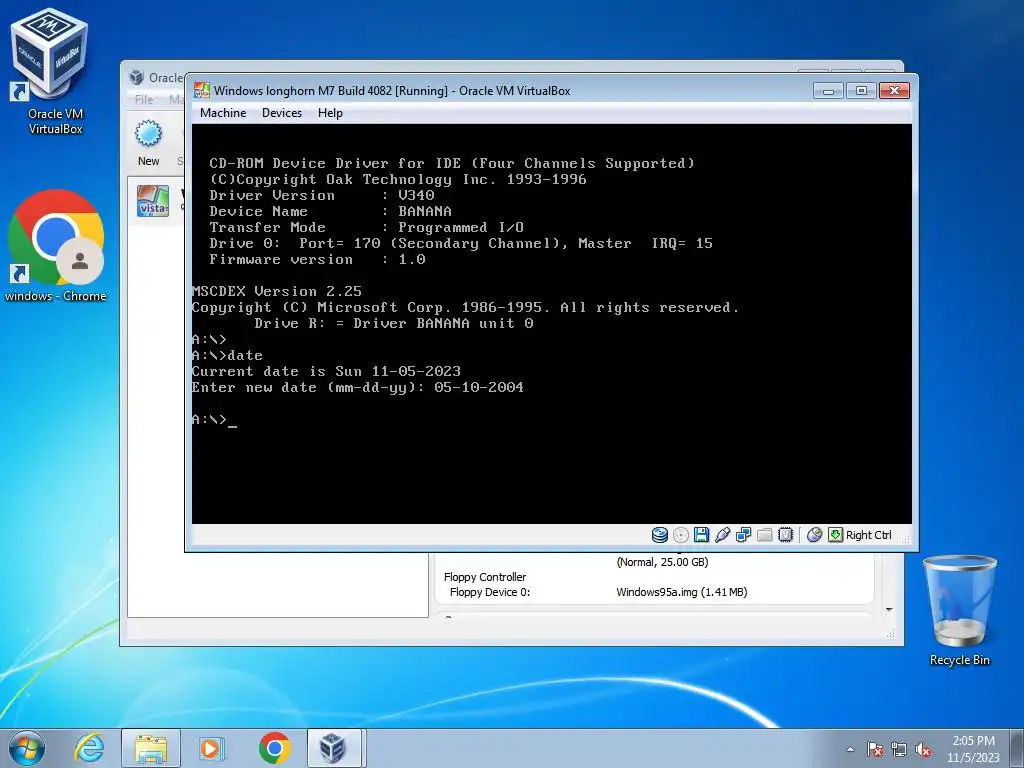Click the shared folders status icon
The image size is (1024, 768).
[x=764, y=535]
